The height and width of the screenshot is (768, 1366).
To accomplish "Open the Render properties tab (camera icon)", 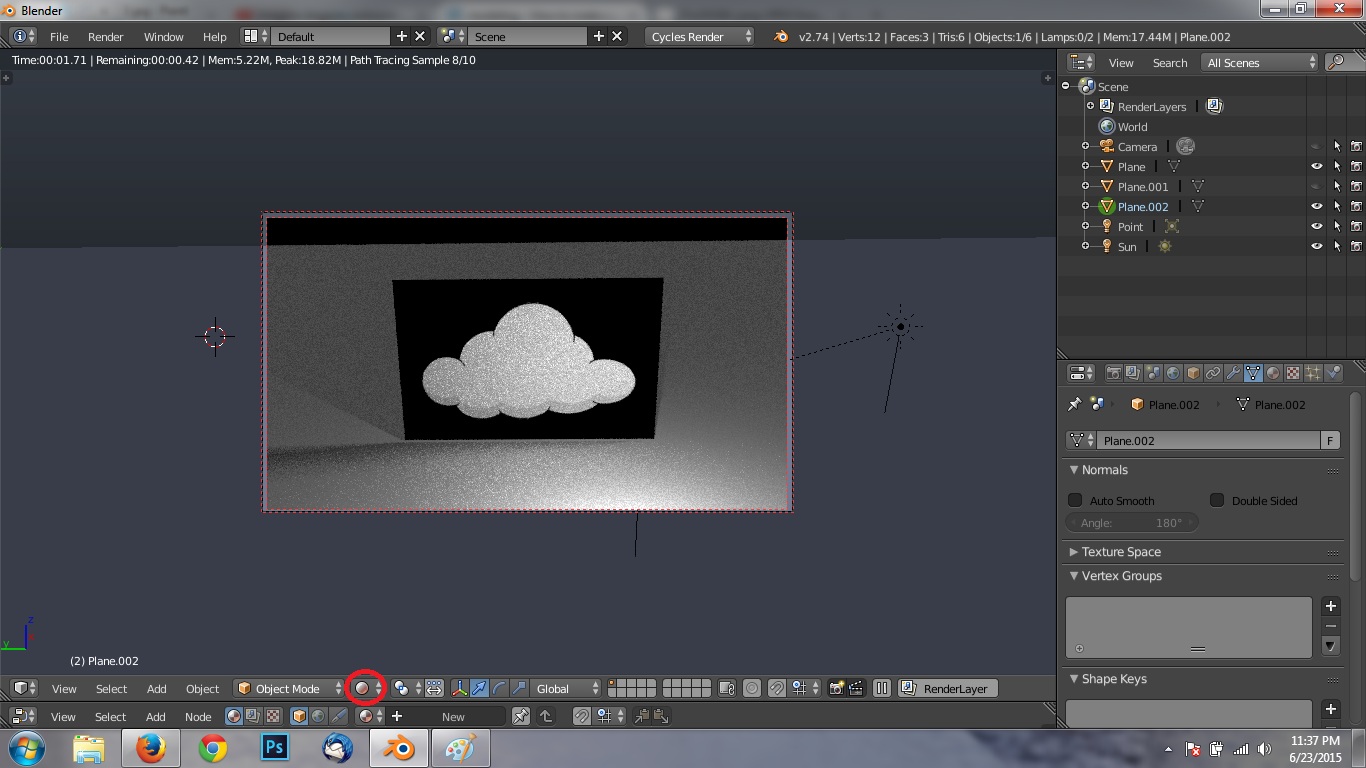I will (1113, 373).
